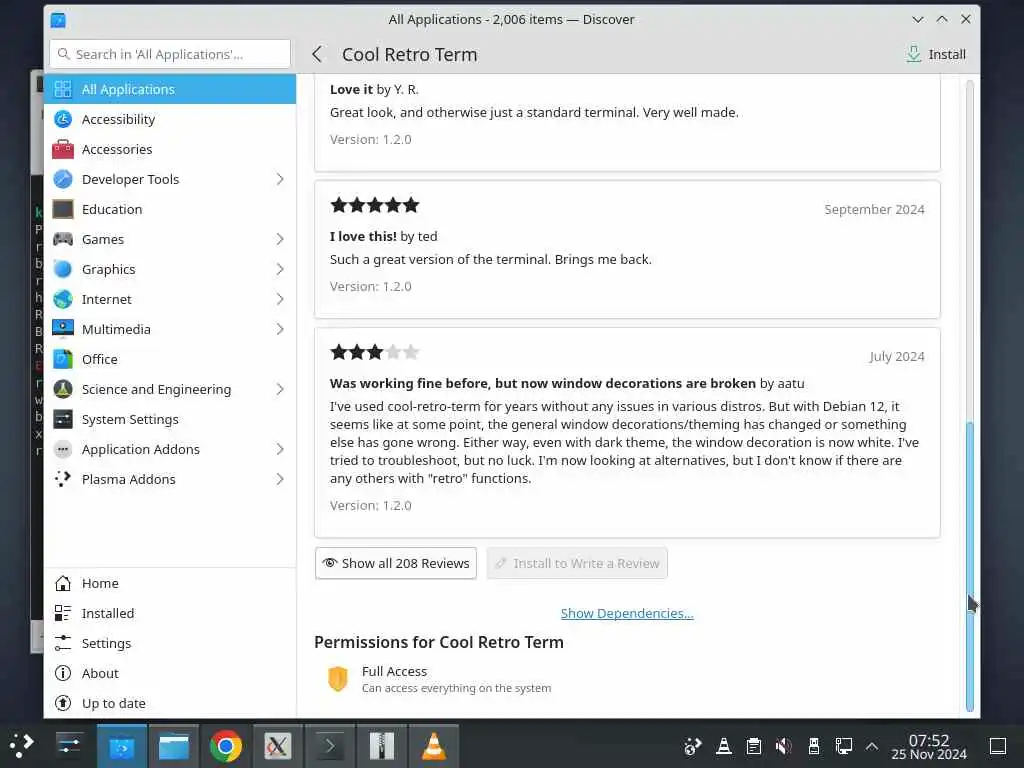Click the Installed list icon
Viewport: 1024px width, 768px height.
click(63, 613)
